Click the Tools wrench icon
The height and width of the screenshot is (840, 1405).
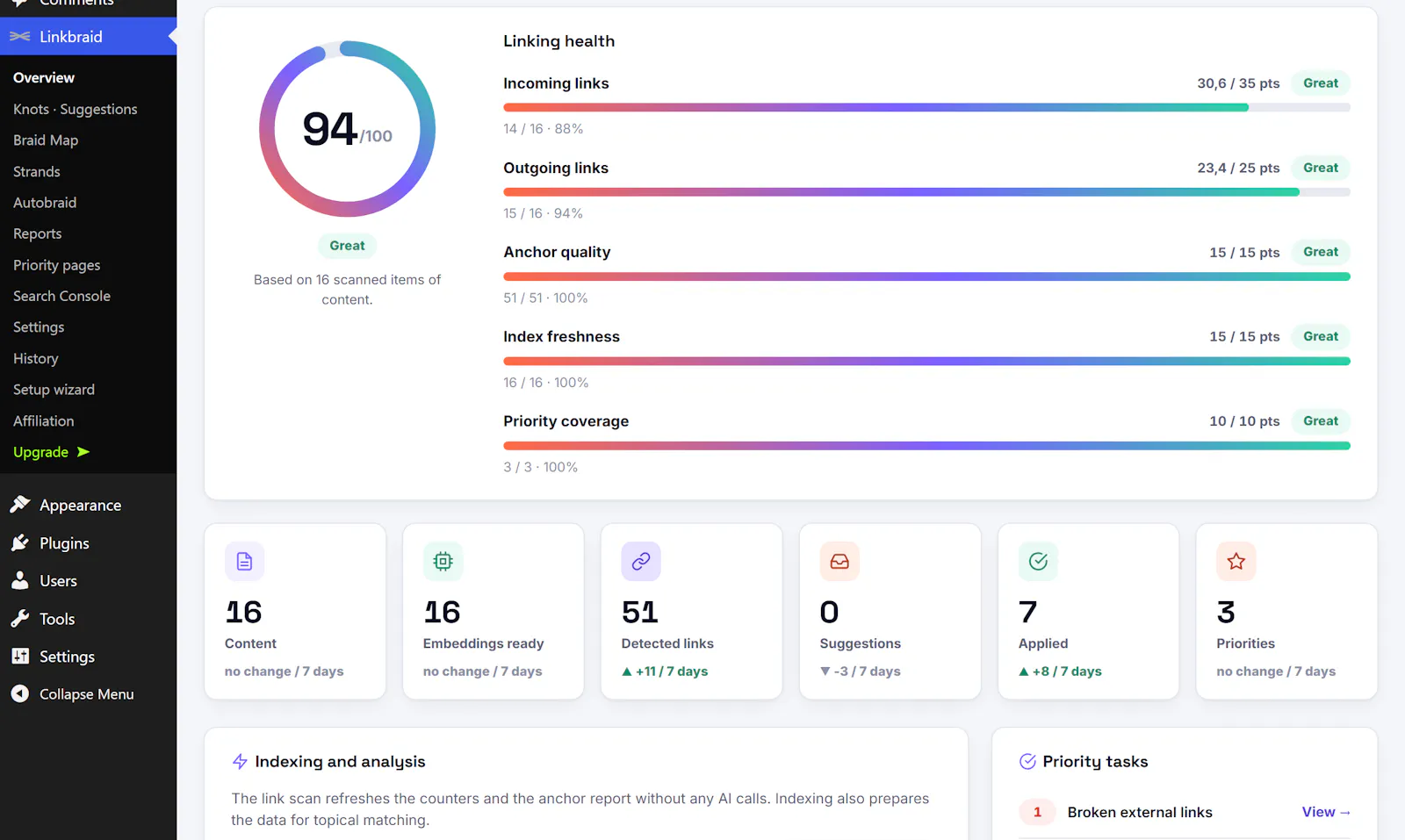19,618
